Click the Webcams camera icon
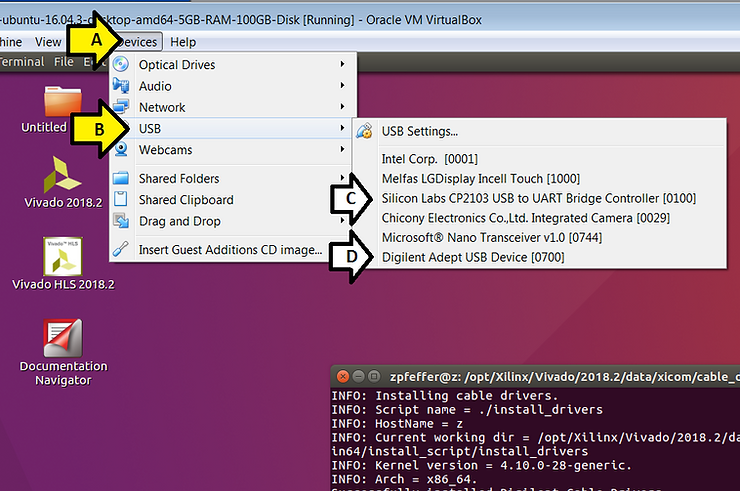 point(121,150)
